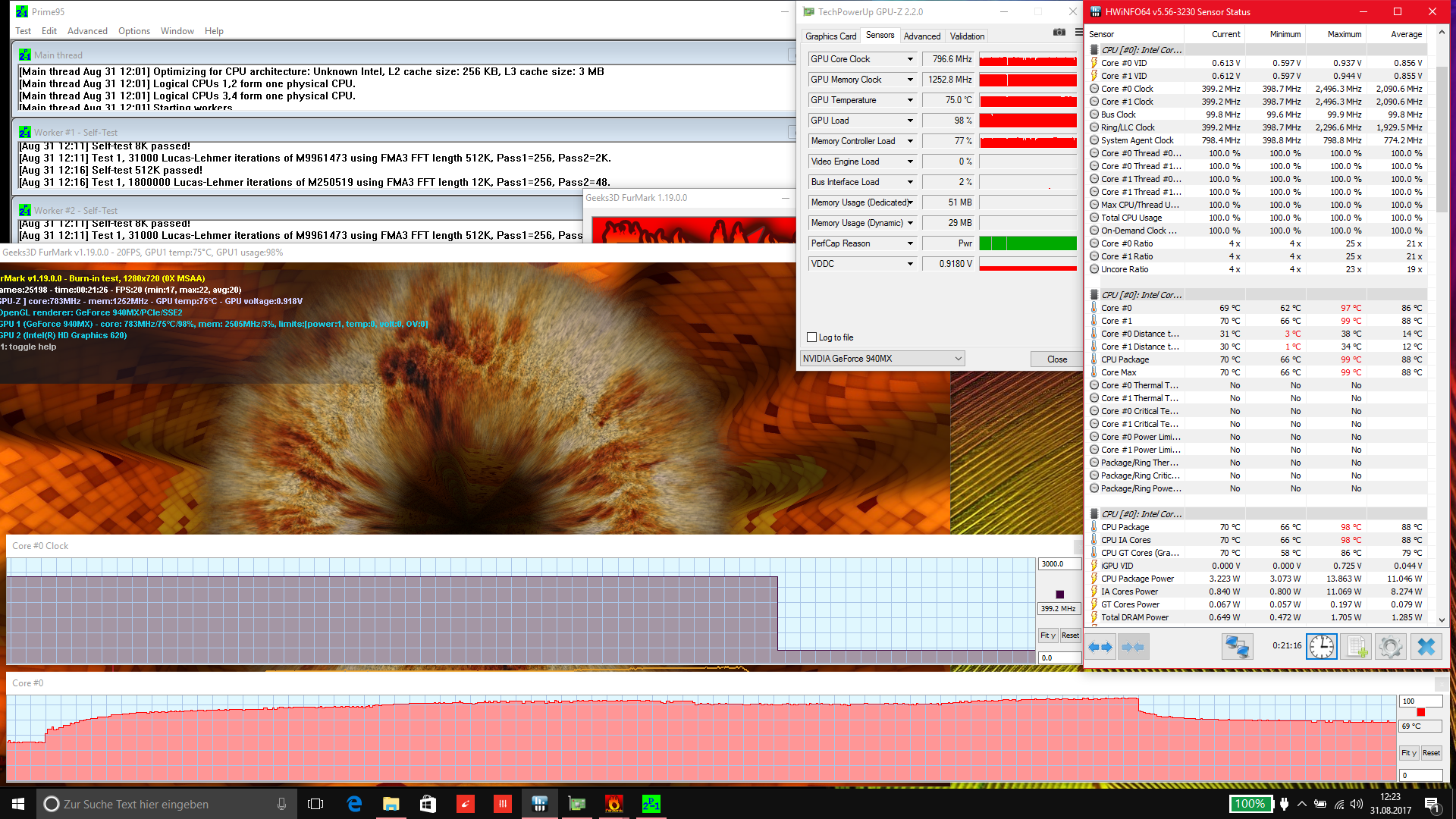Open the Action Center notification icon
1456x819 pixels.
coord(1432,804)
